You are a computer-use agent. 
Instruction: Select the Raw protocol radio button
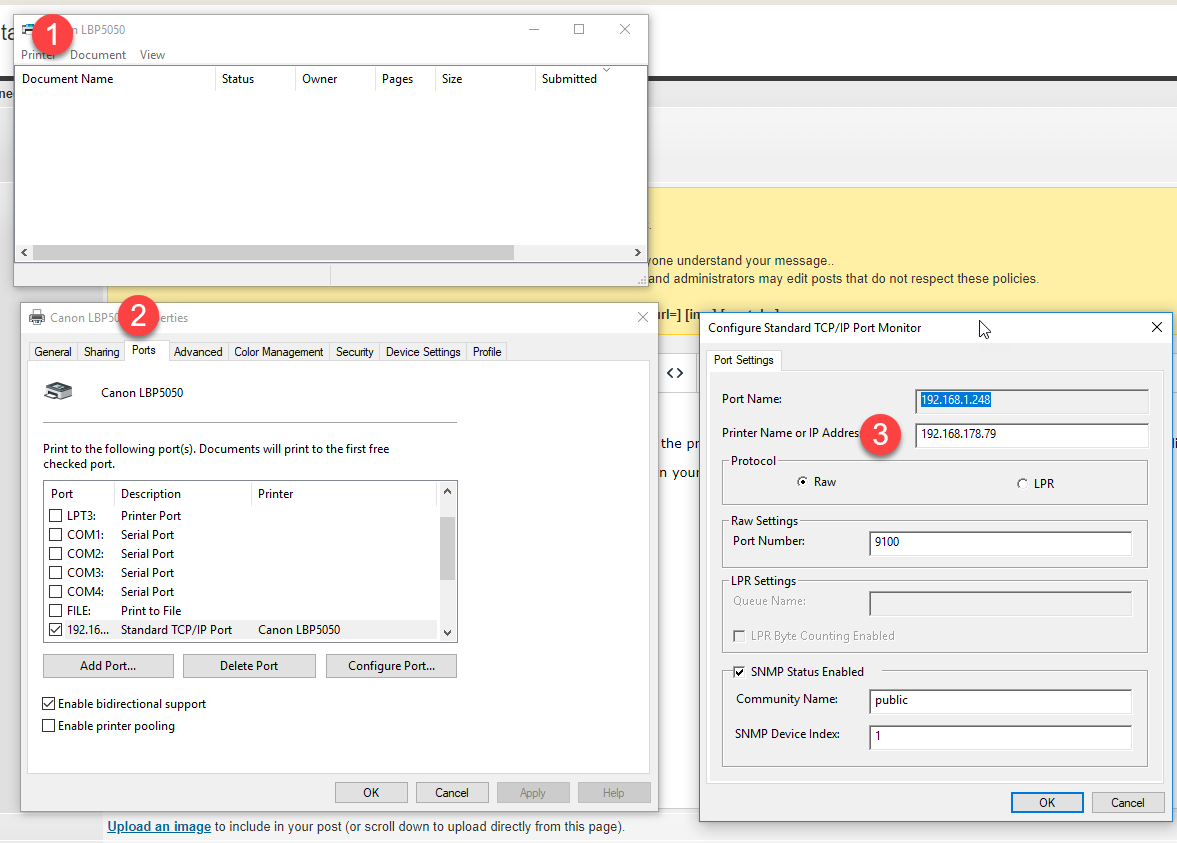(x=802, y=482)
